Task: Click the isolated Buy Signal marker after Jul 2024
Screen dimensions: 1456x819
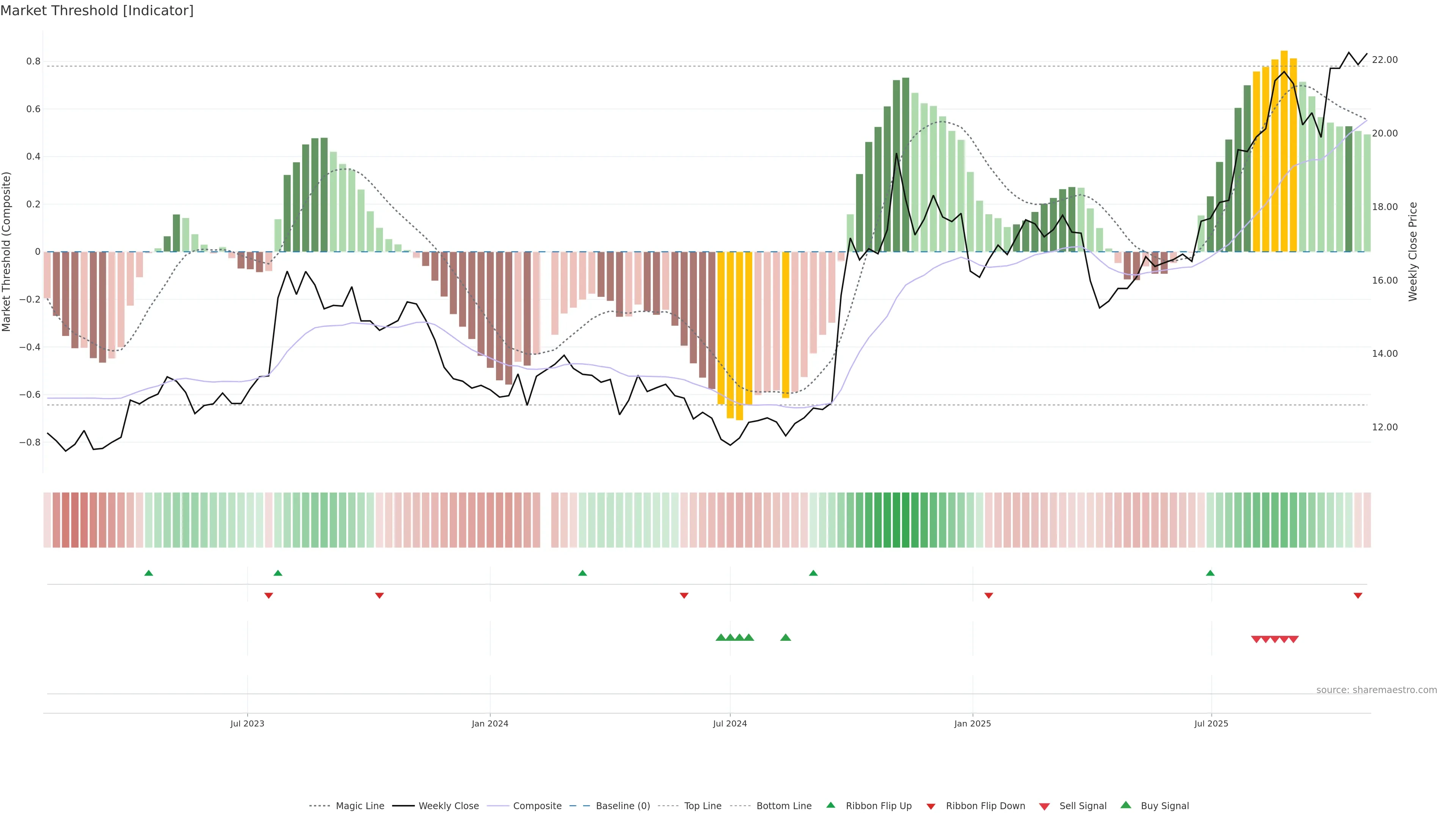Action: coord(785,637)
